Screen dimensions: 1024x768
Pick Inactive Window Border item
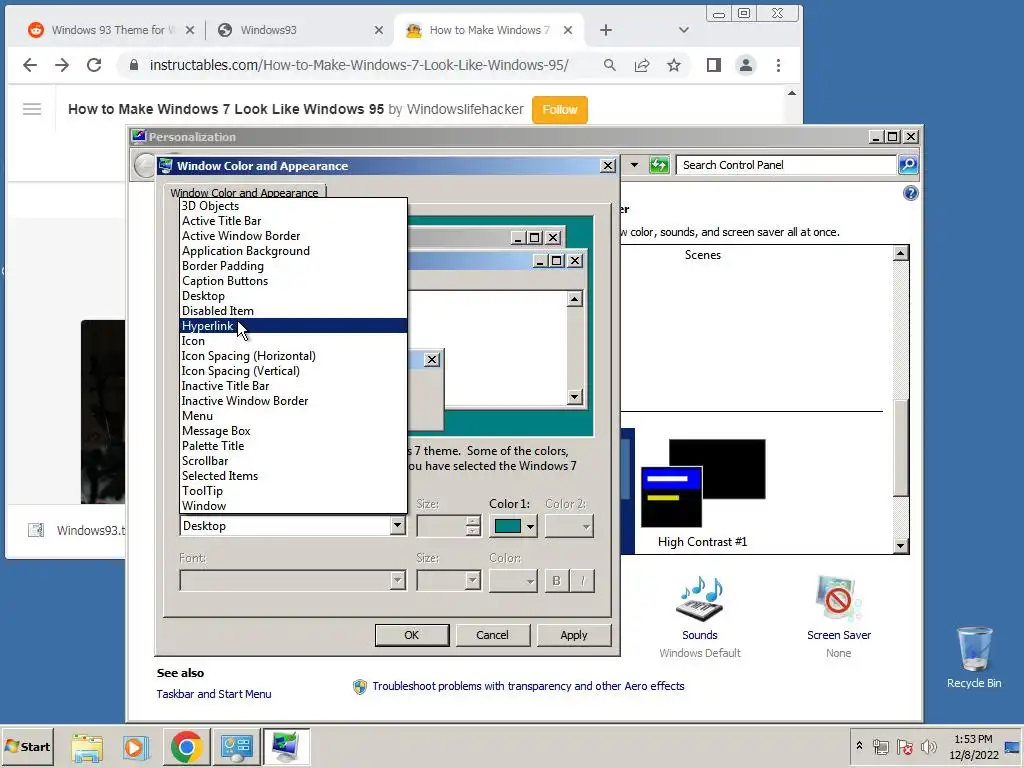click(293, 401)
